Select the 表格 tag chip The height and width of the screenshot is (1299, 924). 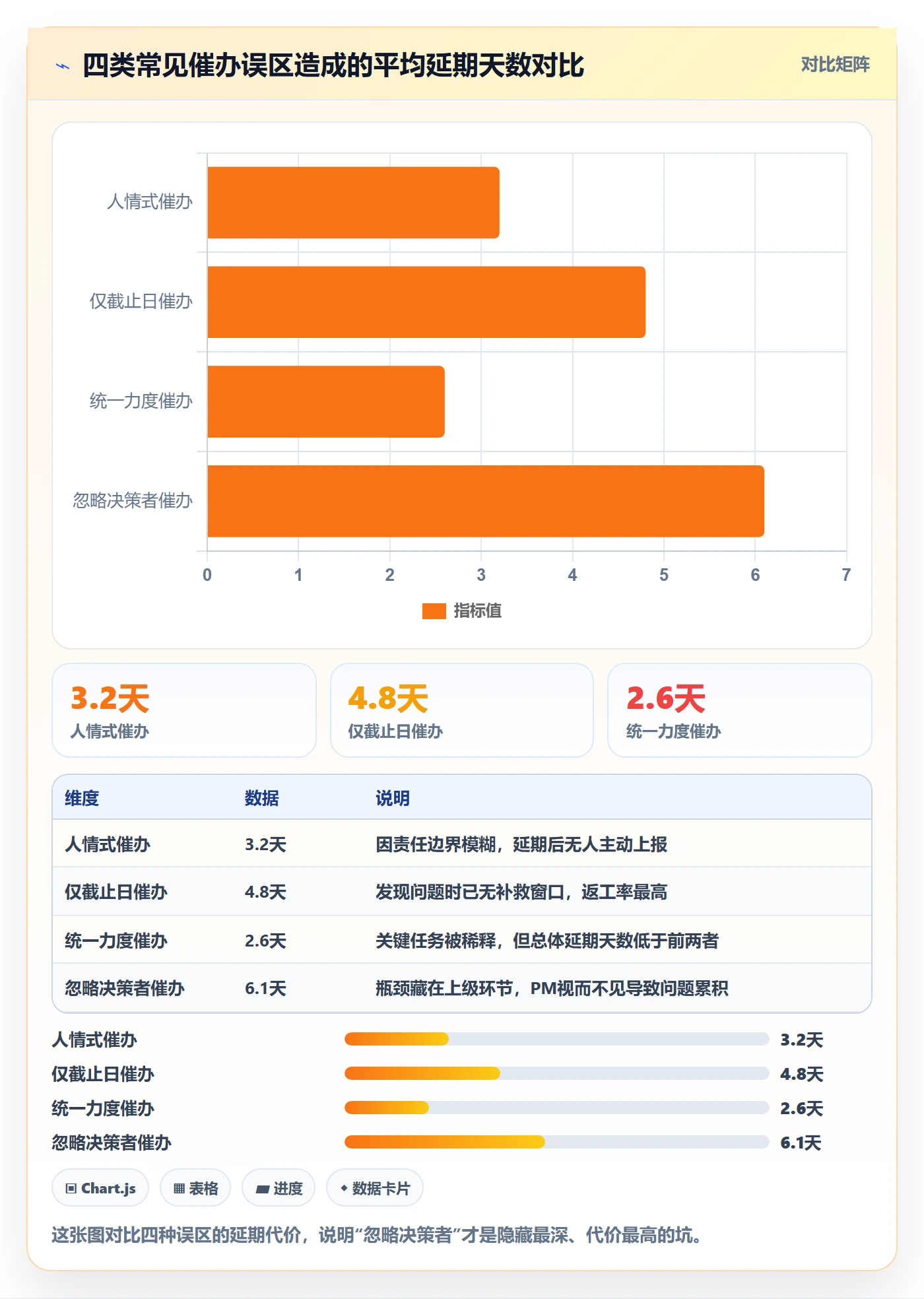(195, 1188)
